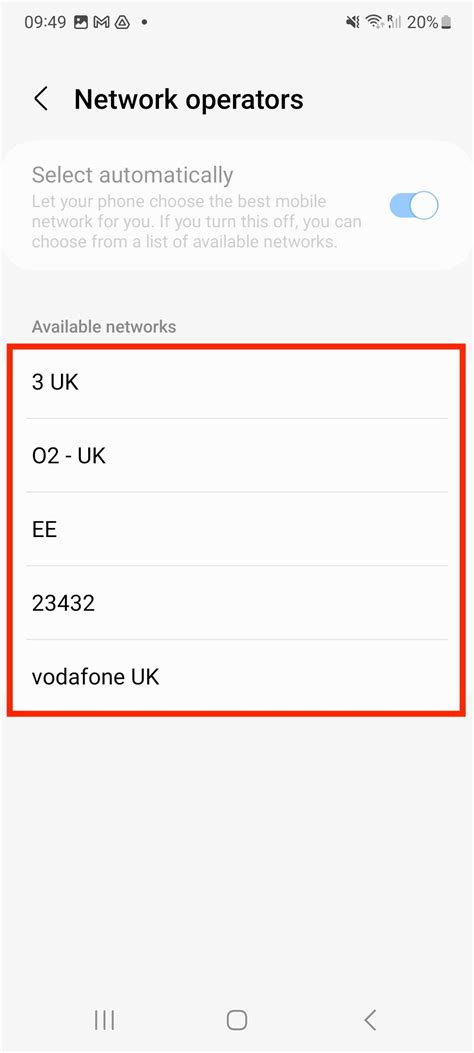Select the EE network
Screen dimensions: 474x1053
point(236,529)
